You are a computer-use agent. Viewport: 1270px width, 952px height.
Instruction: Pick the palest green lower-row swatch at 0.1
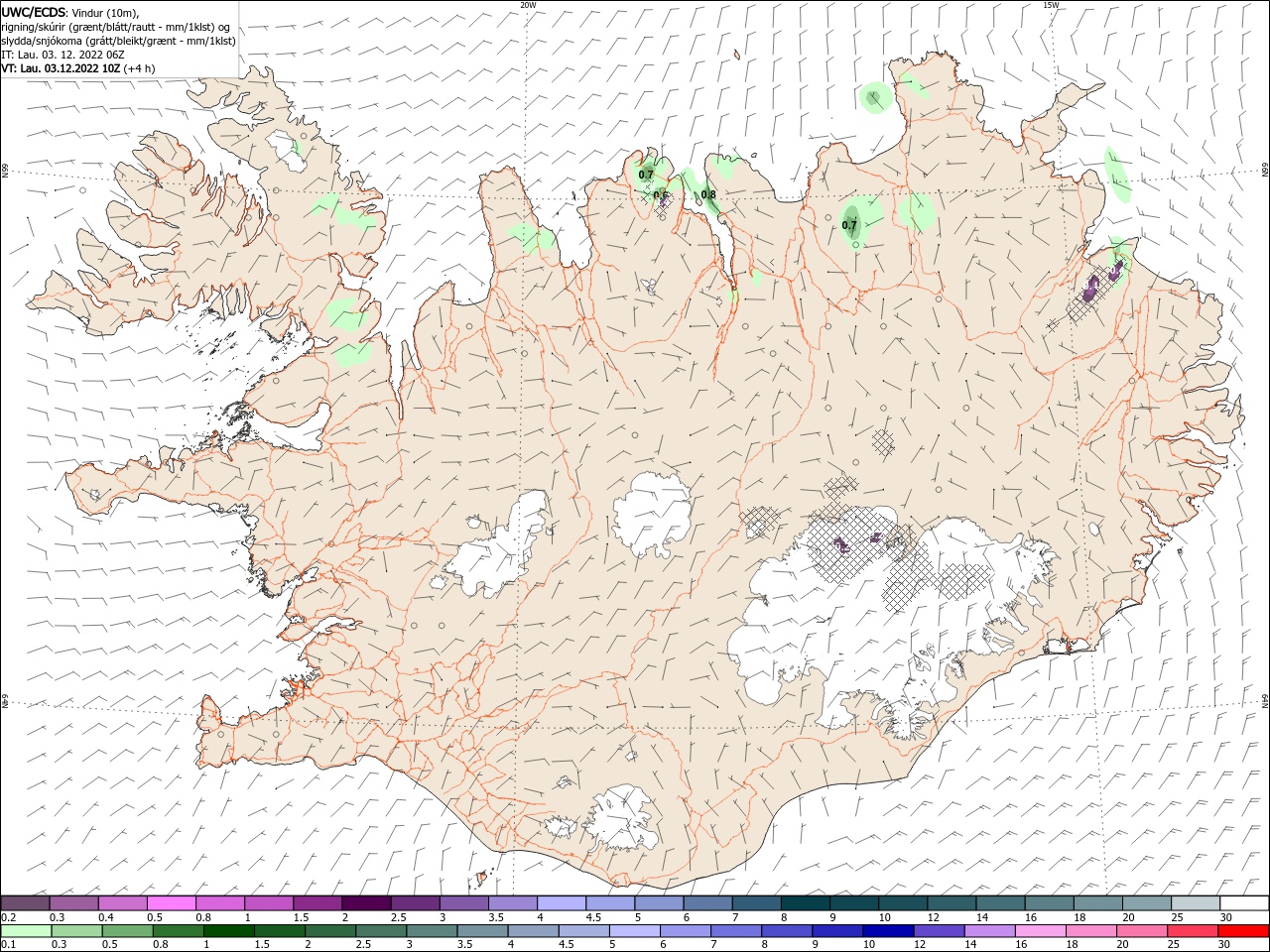(x=26, y=931)
